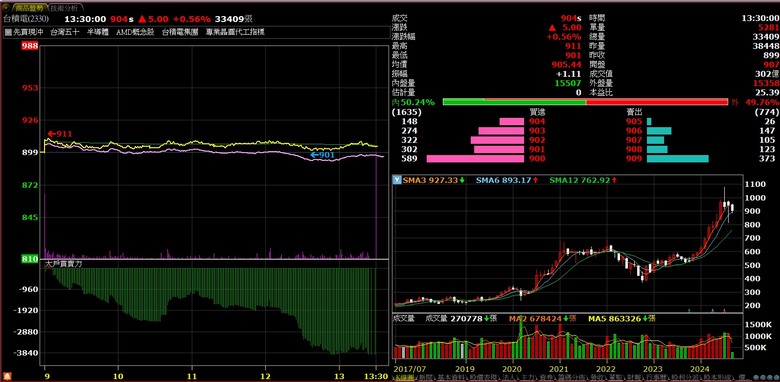Click the 810 lower price limit label
This screenshot has width=780, height=382.
pyautogui.click(x=30, y=259)
